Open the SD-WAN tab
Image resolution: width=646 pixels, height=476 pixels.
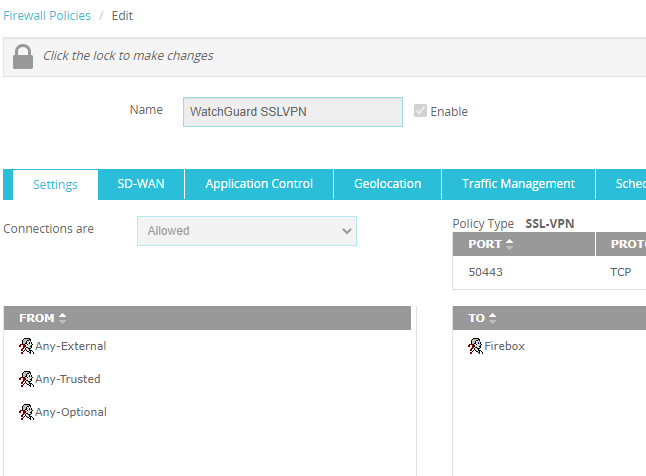tap(141, 184)
